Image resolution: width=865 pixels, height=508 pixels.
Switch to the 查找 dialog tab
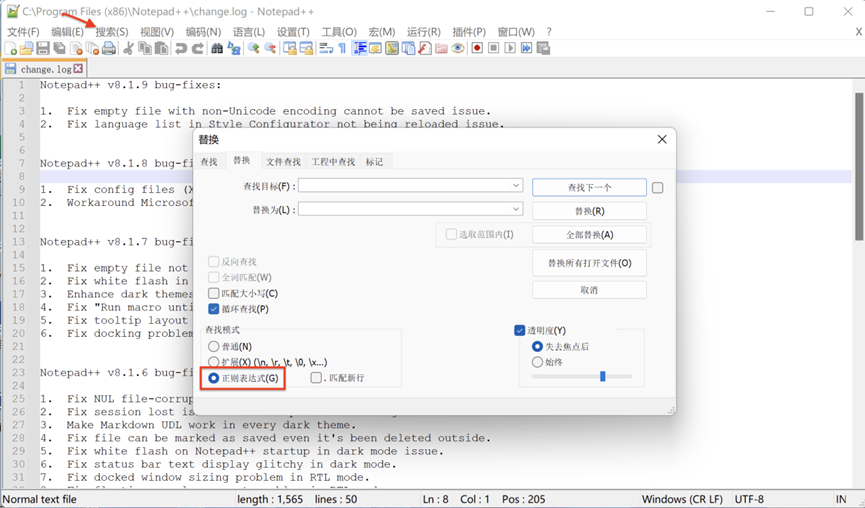click(209, 162)
